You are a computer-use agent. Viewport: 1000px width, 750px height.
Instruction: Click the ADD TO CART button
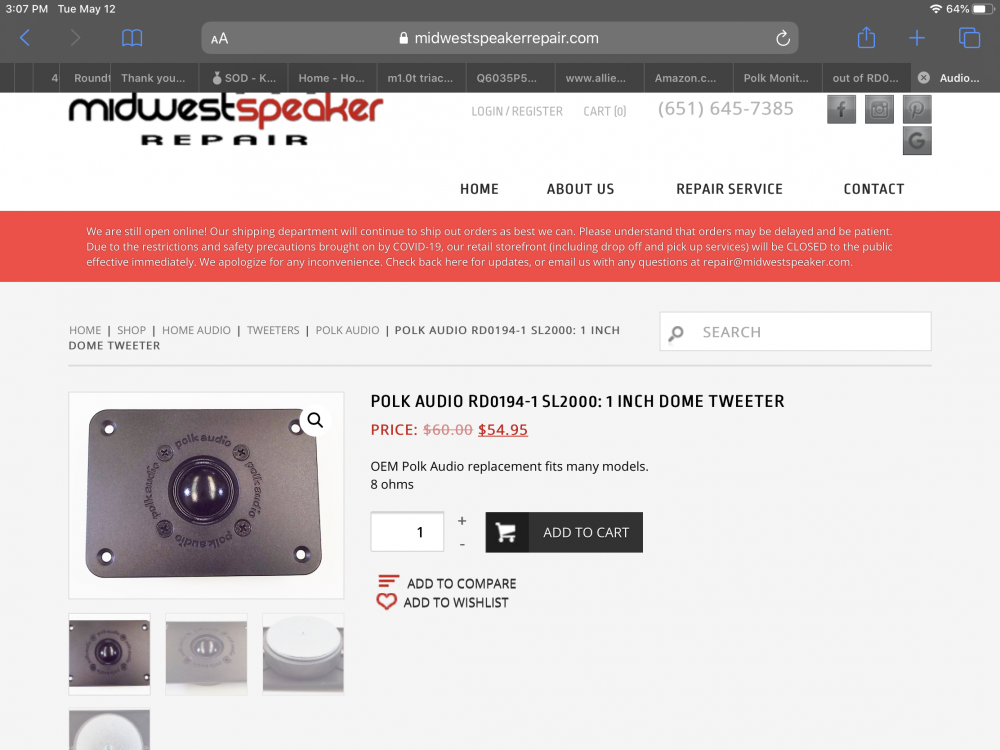(564, 532)
